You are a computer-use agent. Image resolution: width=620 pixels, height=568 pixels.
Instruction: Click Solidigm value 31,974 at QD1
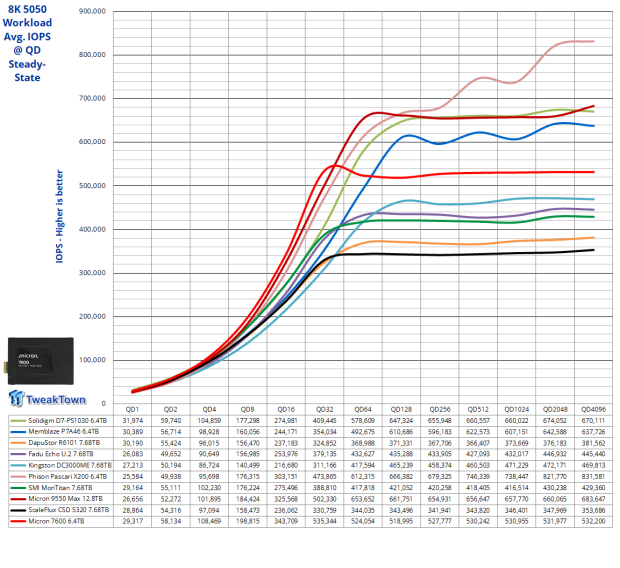(132, 420)
